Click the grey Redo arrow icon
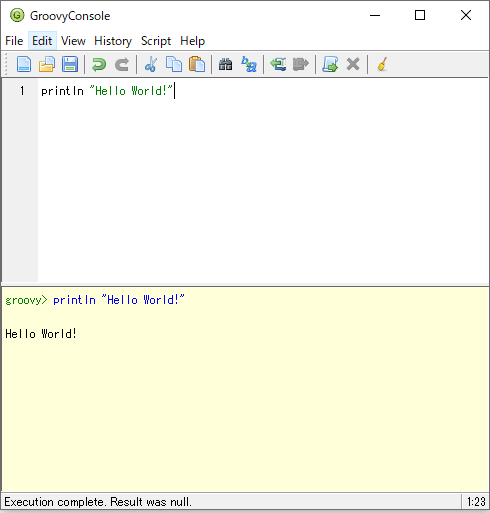Screen dimensions: 490x513 [x=122, y=64]
